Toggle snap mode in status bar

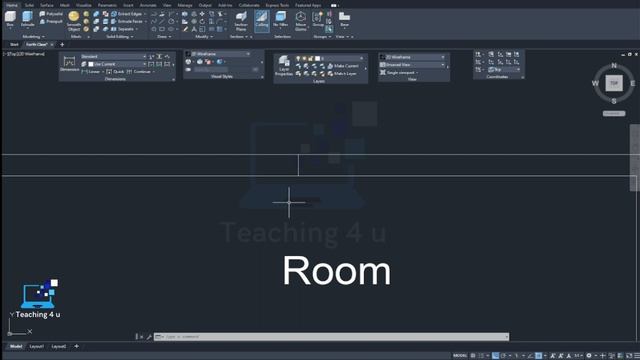coord(481,356)
